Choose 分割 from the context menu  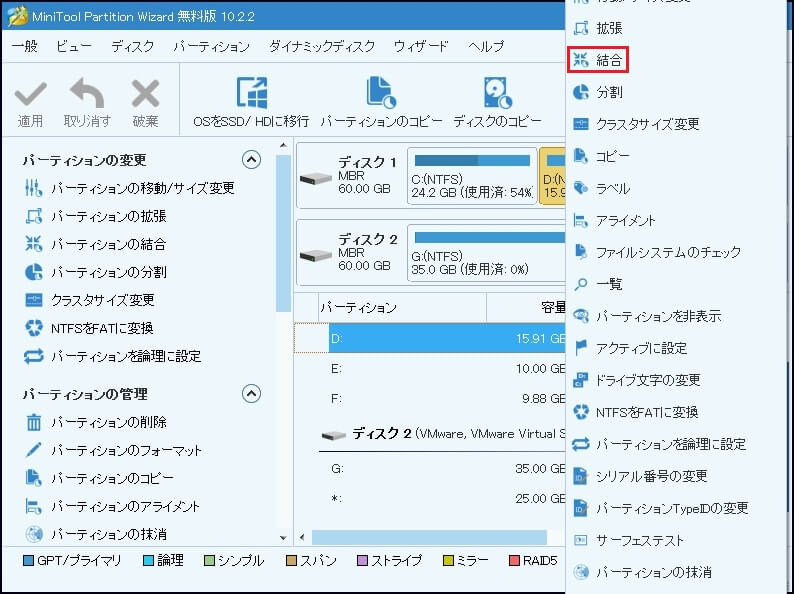(608, 92)
